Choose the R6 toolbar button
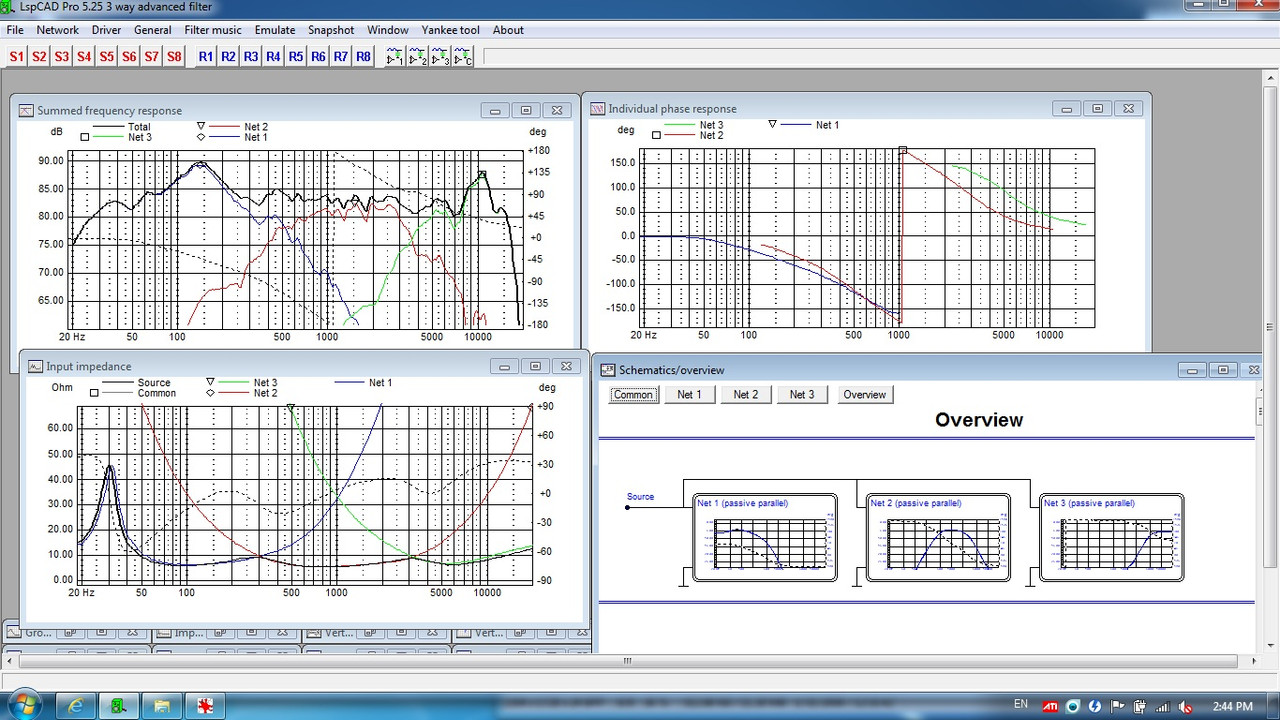The image size is (1280, 720). click(x=318, y=57)
